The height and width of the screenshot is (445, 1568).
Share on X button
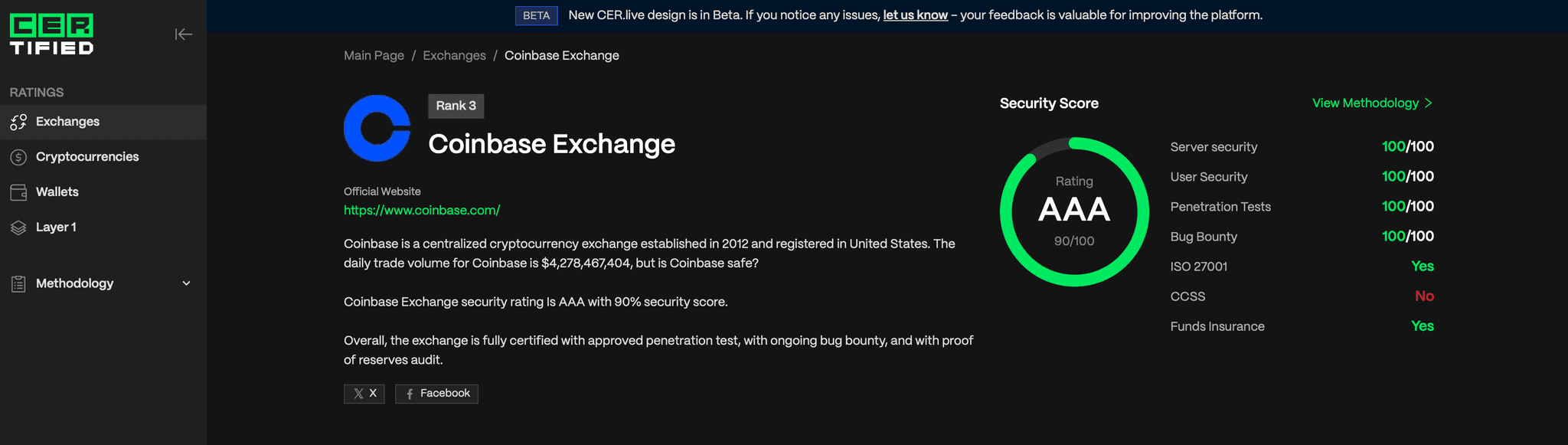[364, 394]
